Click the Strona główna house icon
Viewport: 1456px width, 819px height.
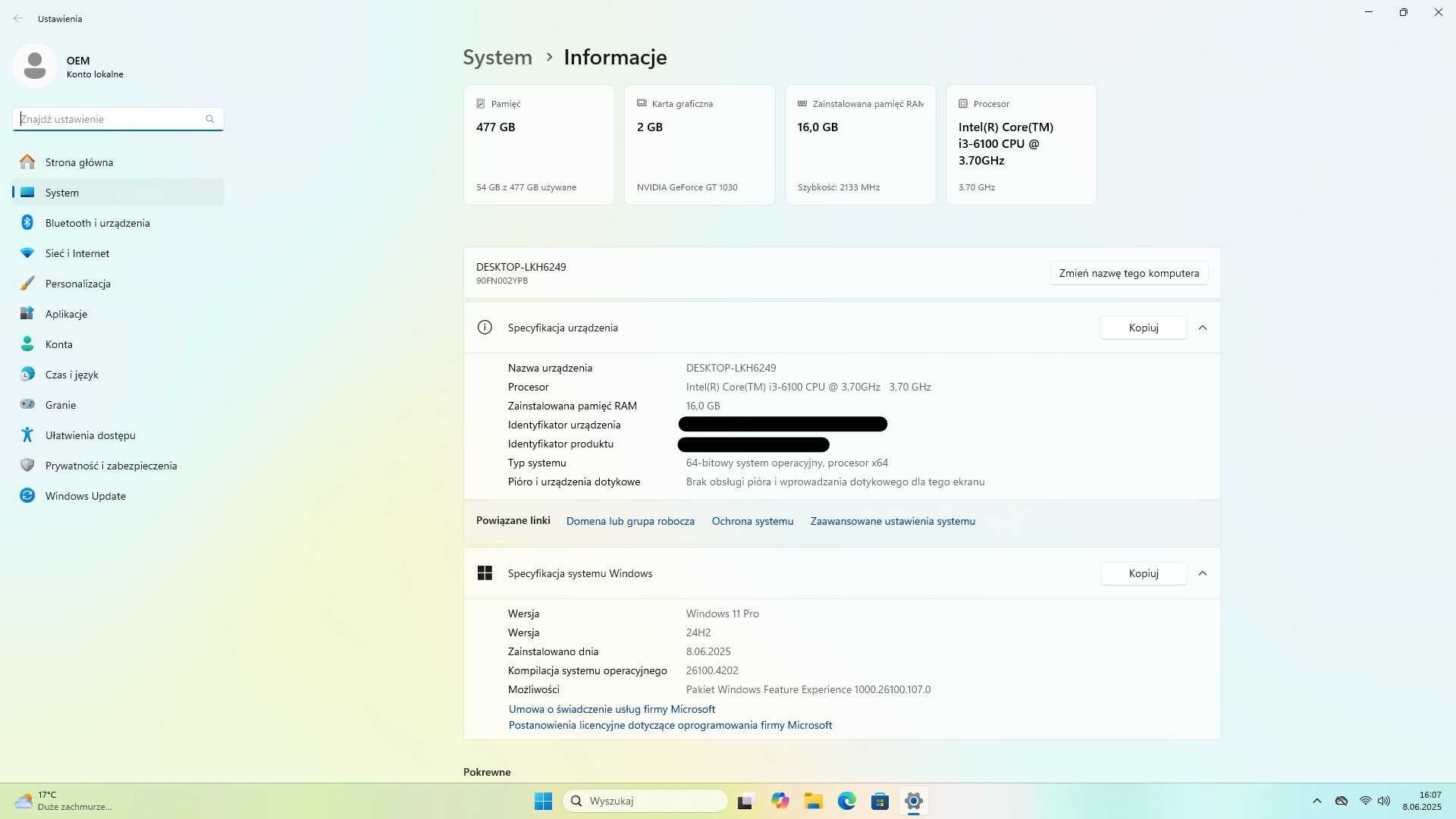point(27,162)
